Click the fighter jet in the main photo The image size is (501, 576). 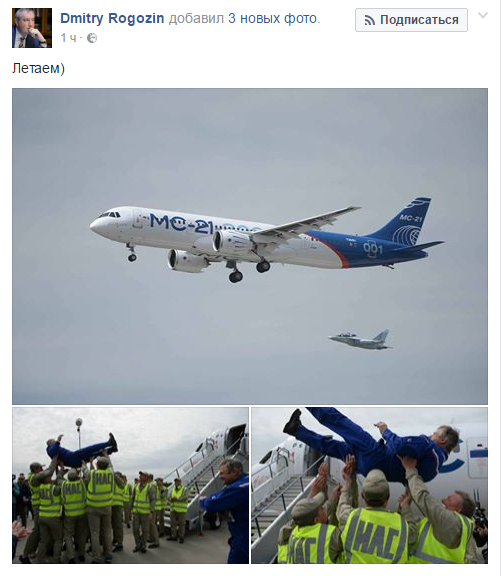click(360, 340)
